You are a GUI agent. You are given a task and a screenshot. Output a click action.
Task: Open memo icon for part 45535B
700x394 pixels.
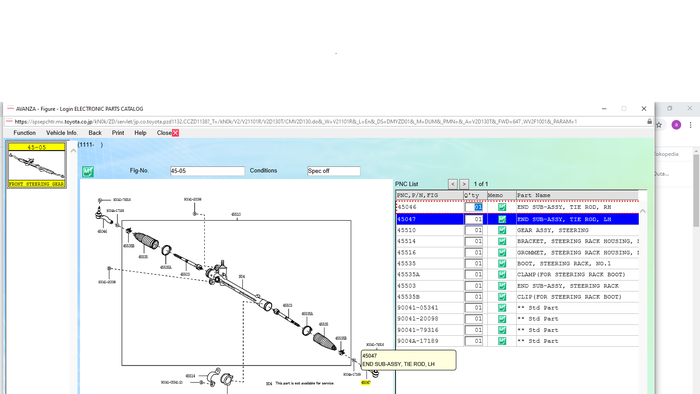click(502, 297)
